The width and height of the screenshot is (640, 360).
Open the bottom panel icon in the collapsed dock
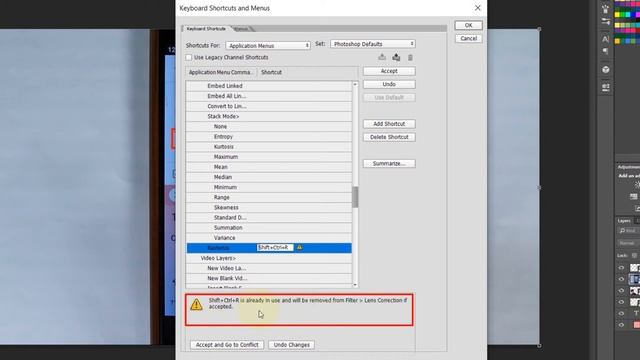pos(605,87)
